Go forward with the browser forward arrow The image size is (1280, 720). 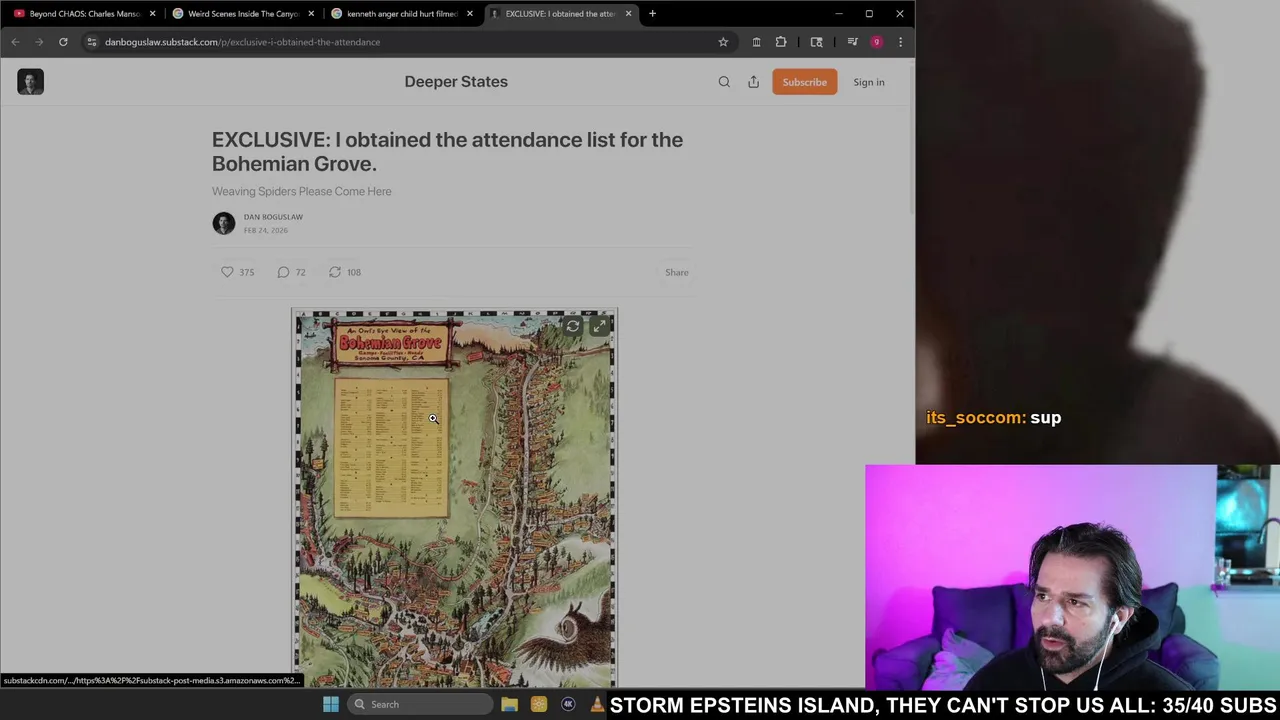(x=39, y=42)
